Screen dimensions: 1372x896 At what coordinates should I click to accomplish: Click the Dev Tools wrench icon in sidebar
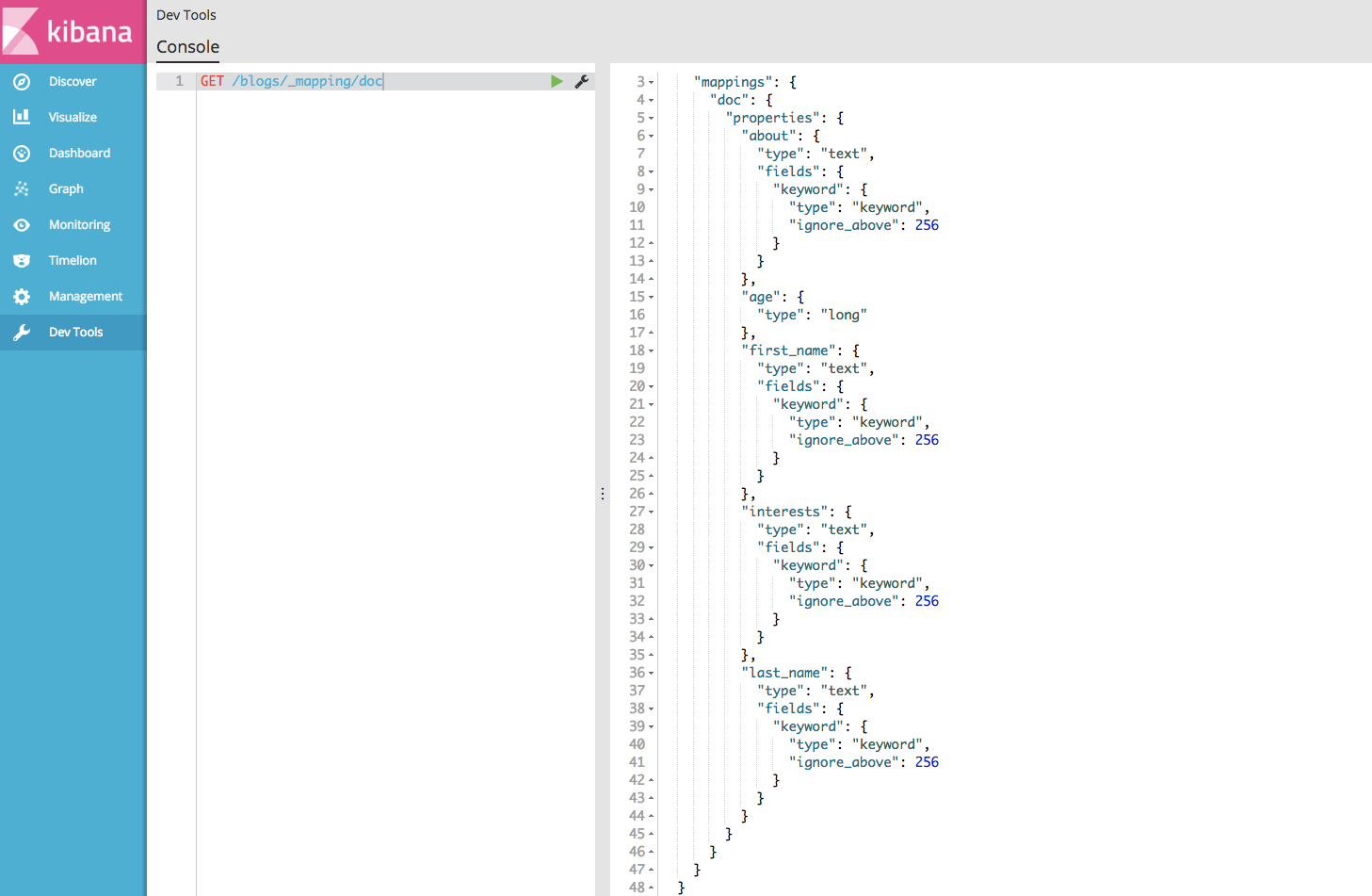(x=22, y=333)
